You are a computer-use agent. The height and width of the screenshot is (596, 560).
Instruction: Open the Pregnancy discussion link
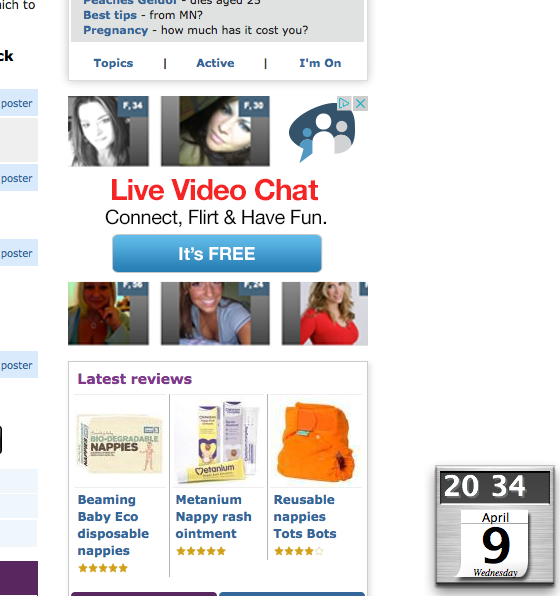(x=116, y=30)
